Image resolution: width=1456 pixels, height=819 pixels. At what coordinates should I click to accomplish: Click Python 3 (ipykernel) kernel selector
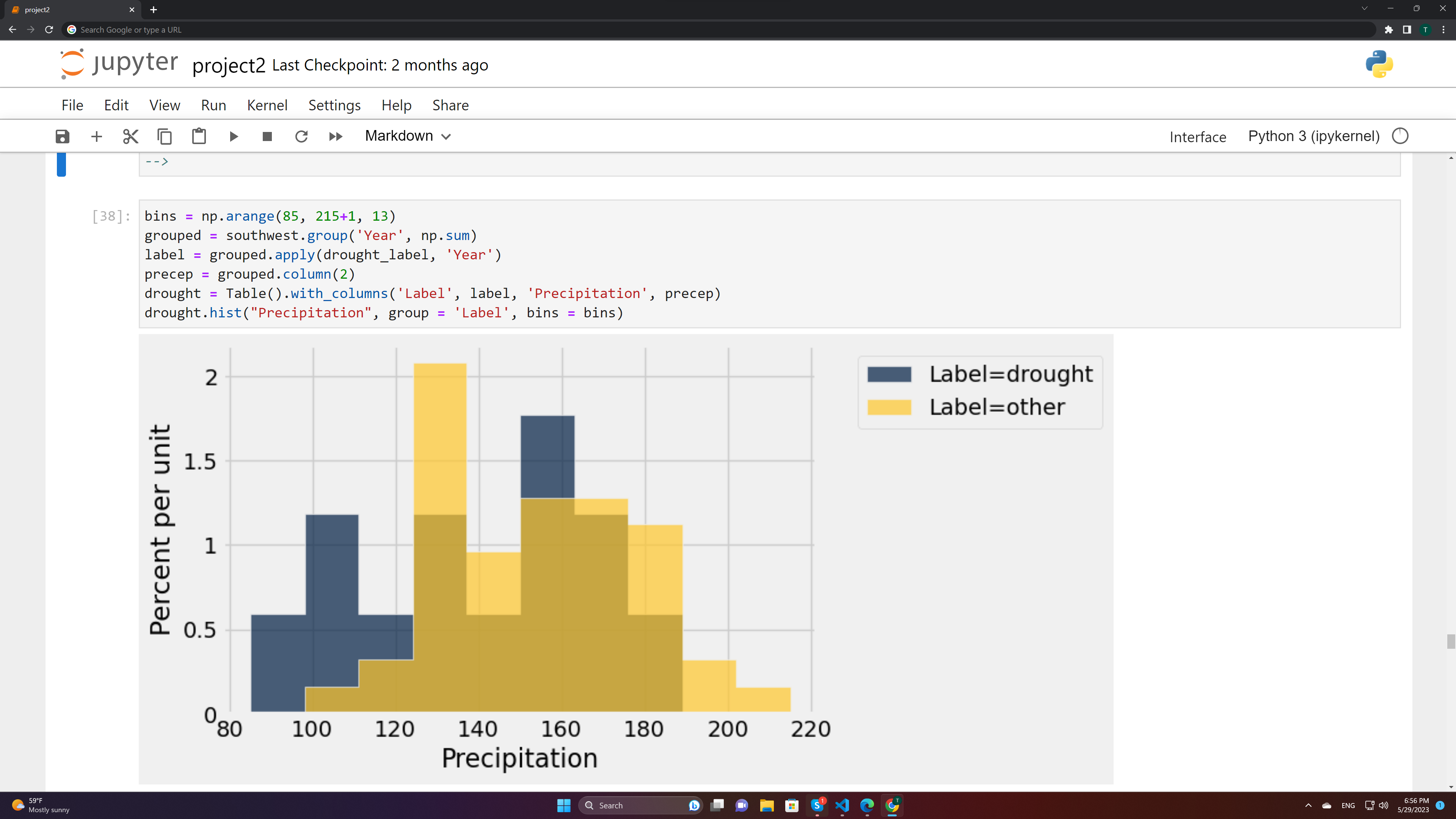click(1313, 136)
